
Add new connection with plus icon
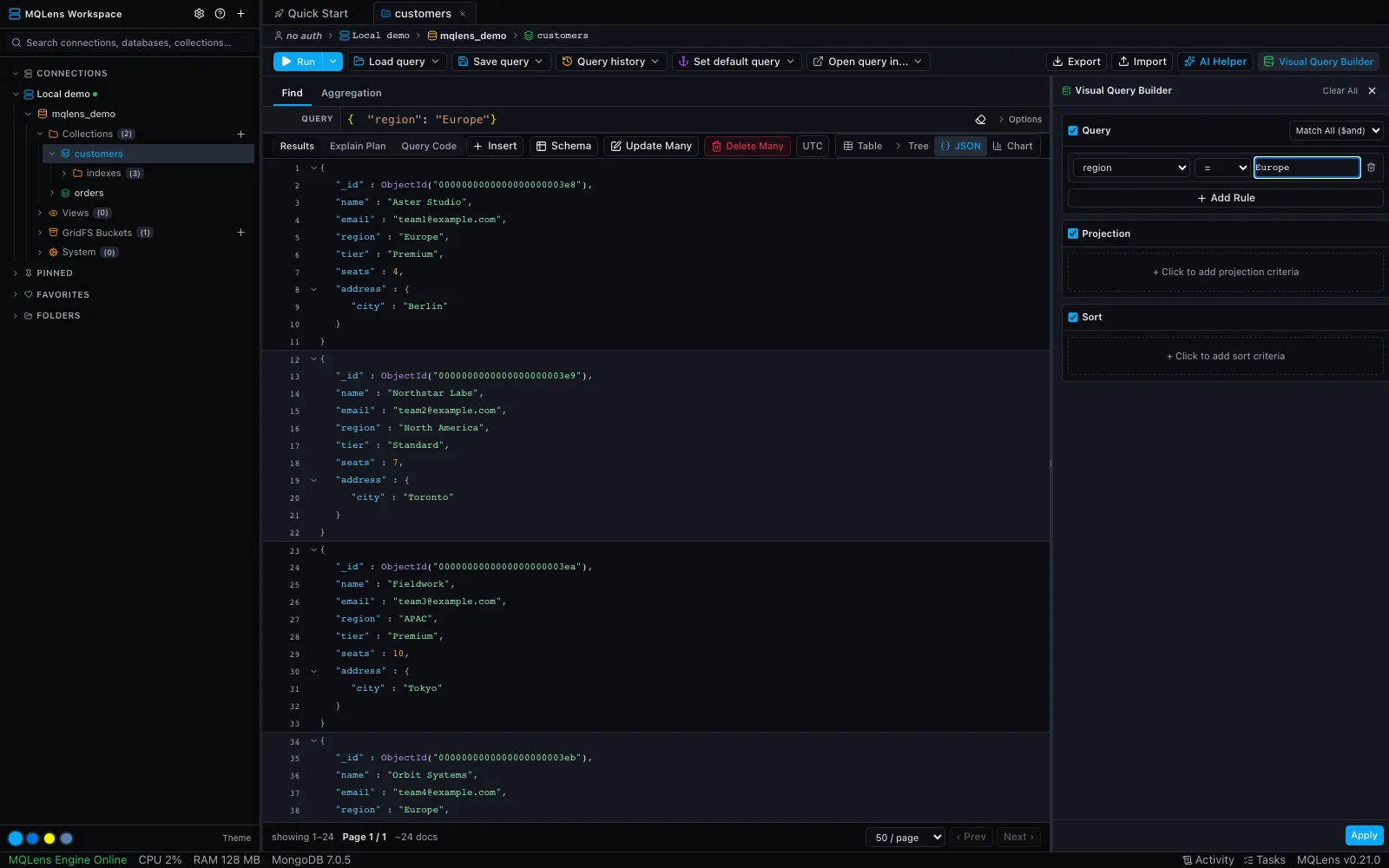coord(240,14)
